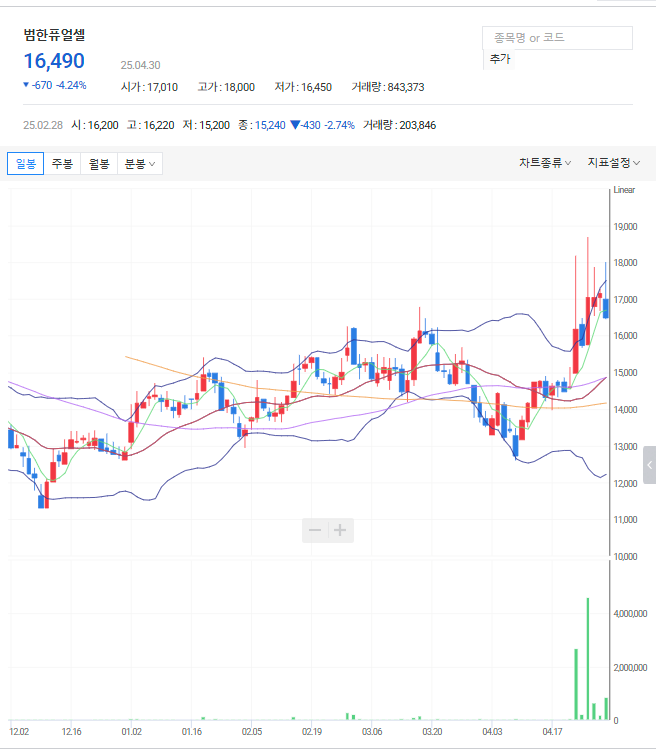Select the 일봉 daily chart tab
Screen dimensions: 656x750
[x=26, y=164]
